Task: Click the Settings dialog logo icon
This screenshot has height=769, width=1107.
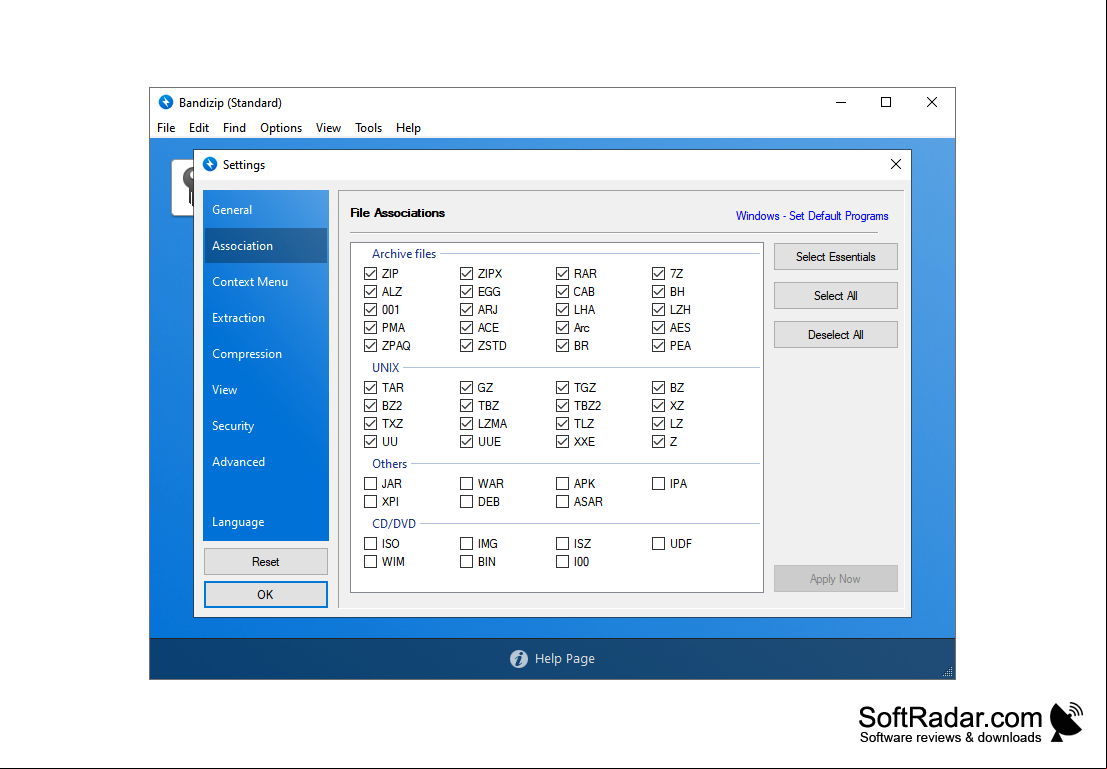Action: pos(210,165)
